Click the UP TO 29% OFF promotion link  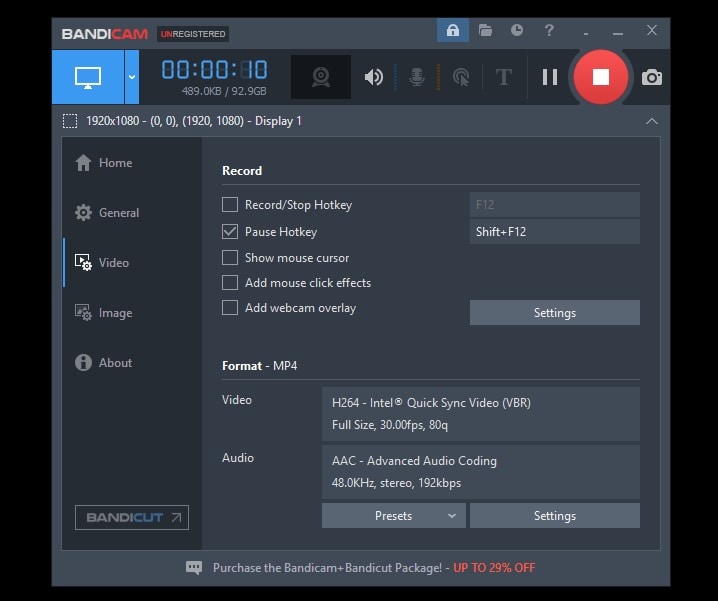pyautogui.click(x=494, y=568)
